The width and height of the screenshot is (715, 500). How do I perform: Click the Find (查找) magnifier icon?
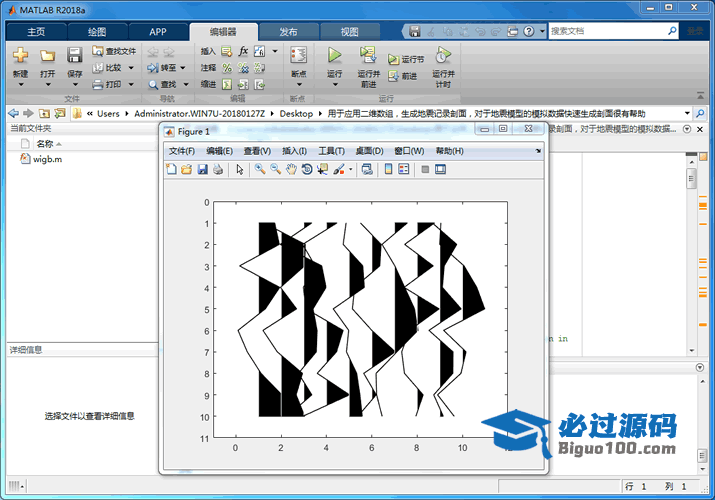coord(153,84)
